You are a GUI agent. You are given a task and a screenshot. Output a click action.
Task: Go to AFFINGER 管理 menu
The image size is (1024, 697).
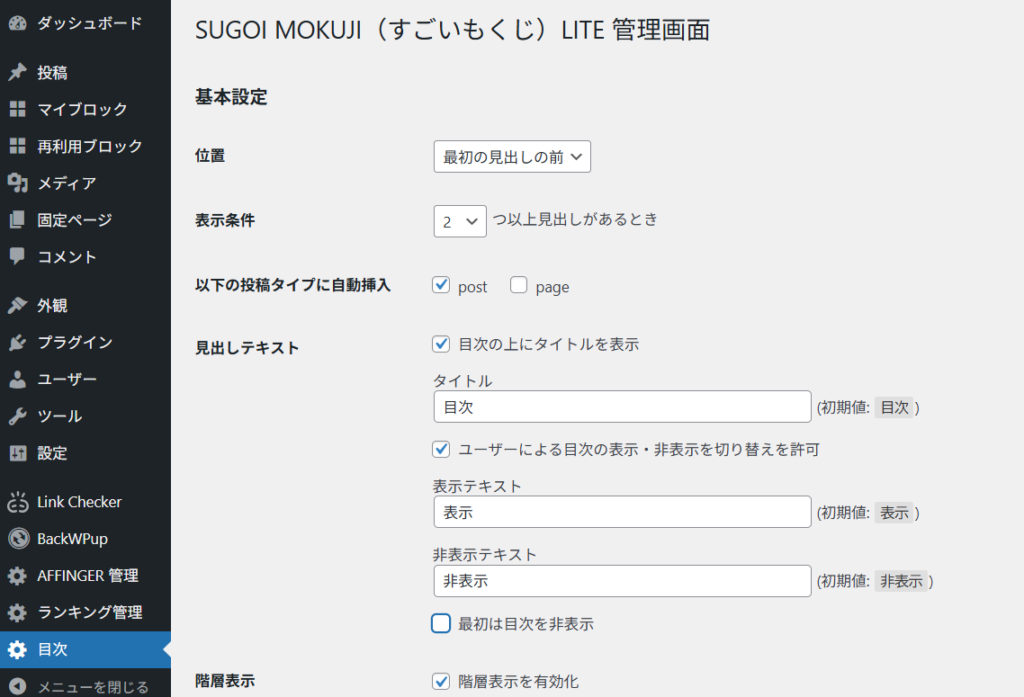click(x=87, y=576)
